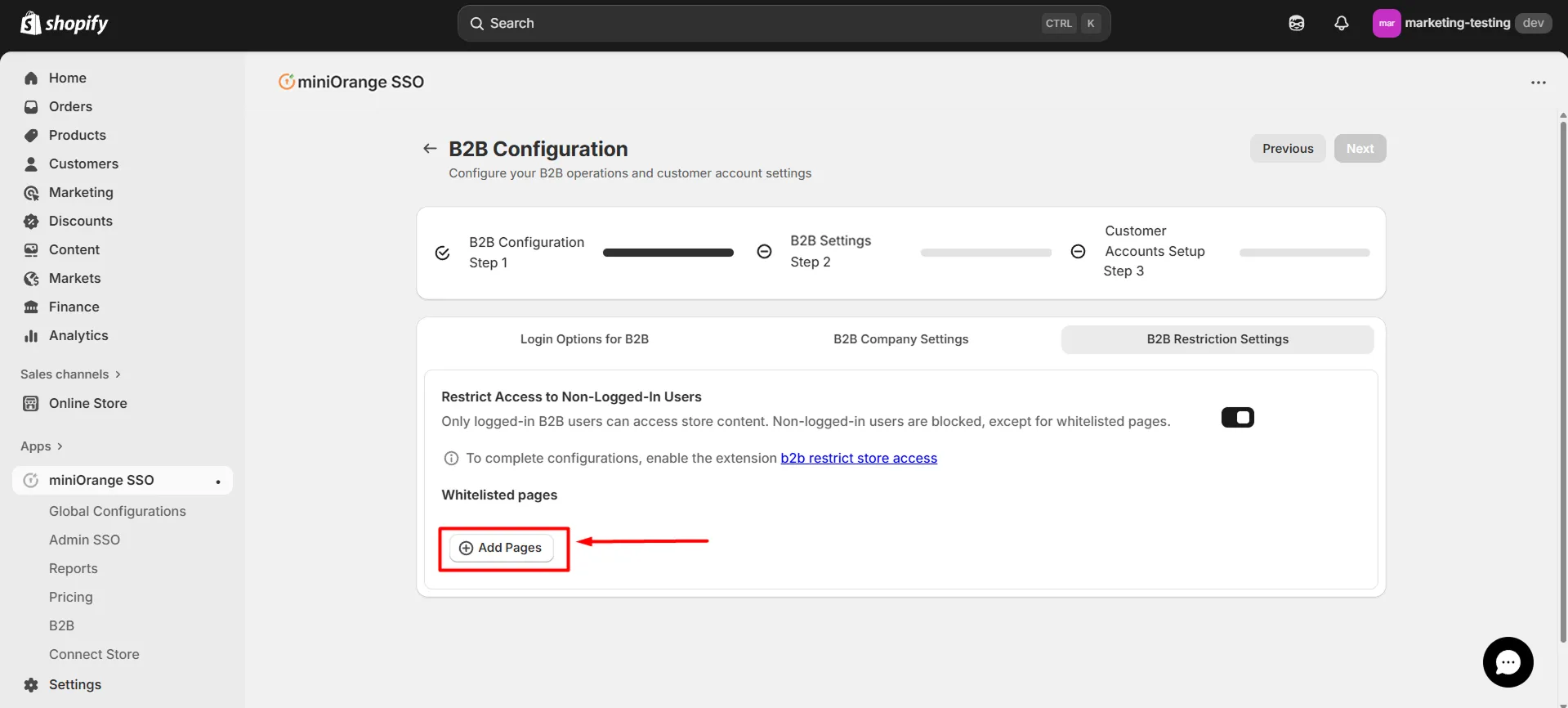
Task: Click the 'Restrict Access to Non-Logged-In Users' heading
Action: coord(571,397)
